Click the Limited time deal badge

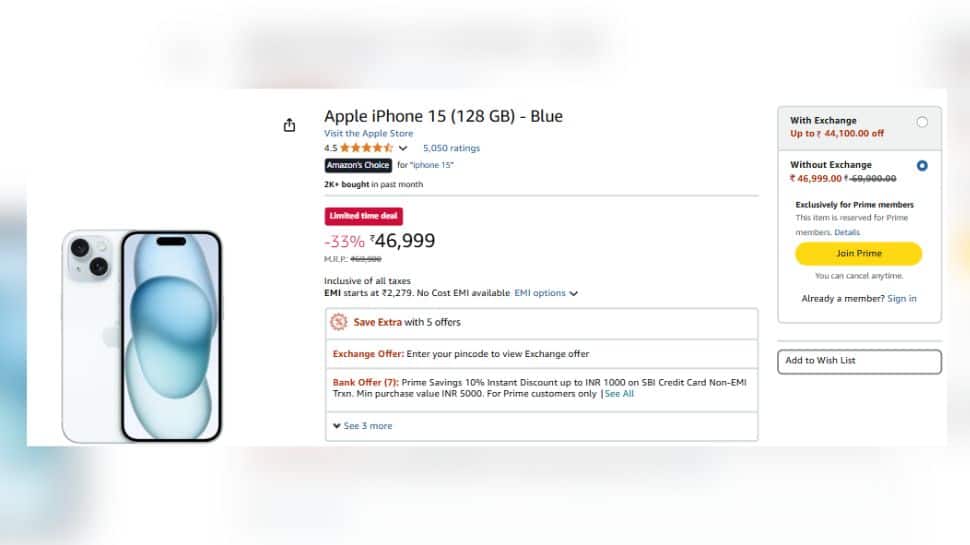(x=364, y=216)
